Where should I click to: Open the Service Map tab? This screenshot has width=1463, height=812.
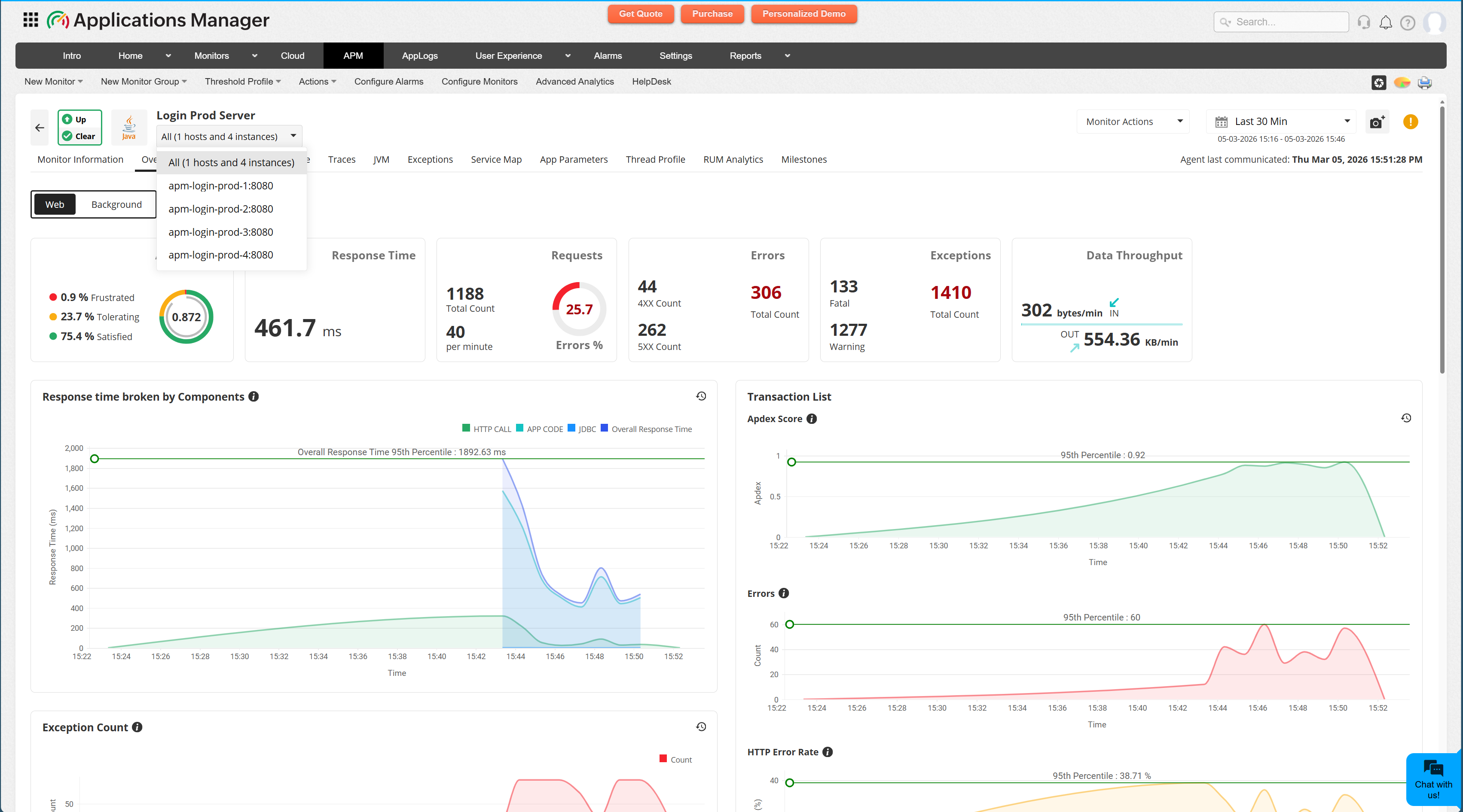496,159
